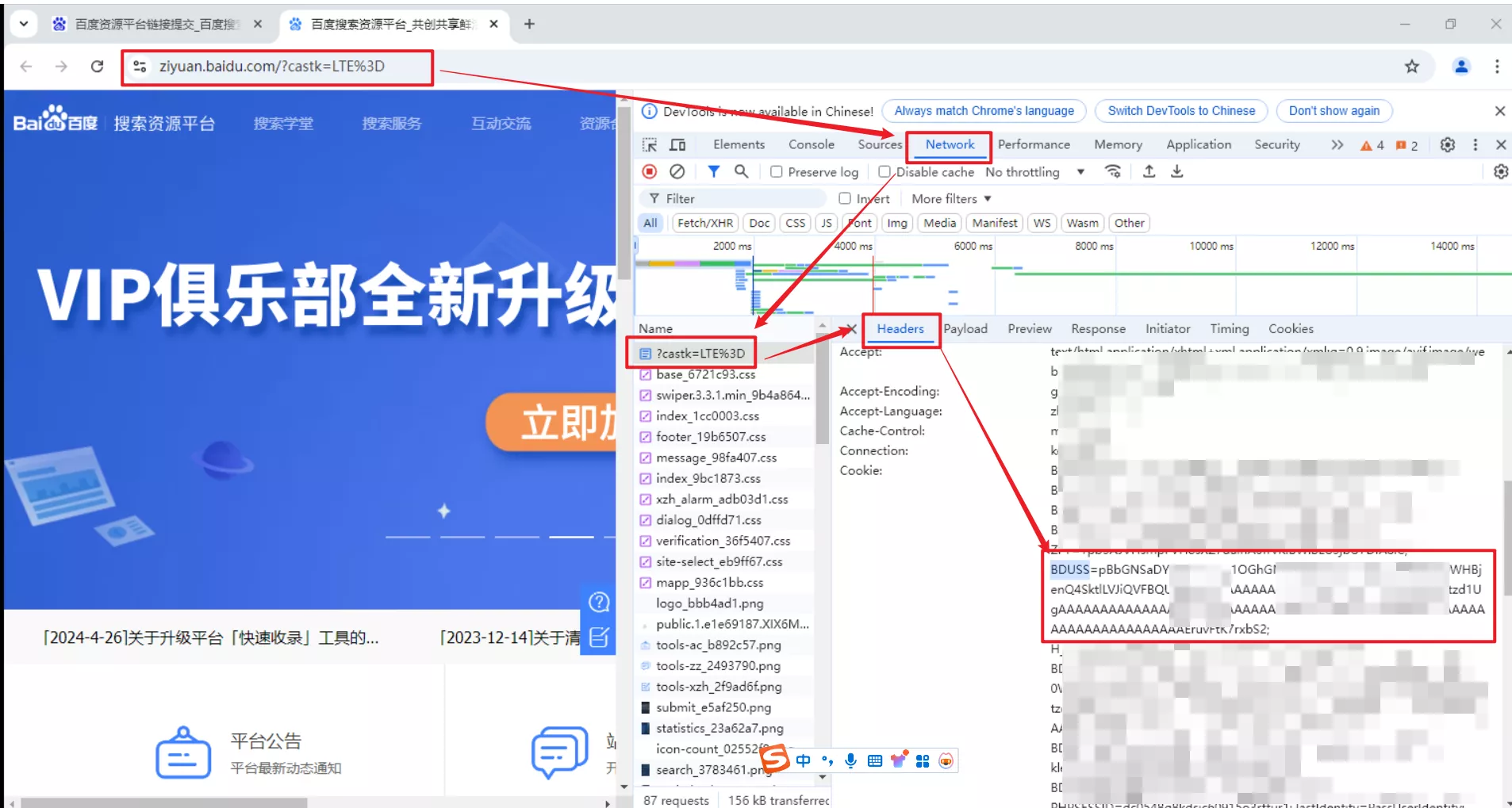This screenshot has width=1512, height=808.
Task: Export HAR with download icon
Action: click(1177, 171)
